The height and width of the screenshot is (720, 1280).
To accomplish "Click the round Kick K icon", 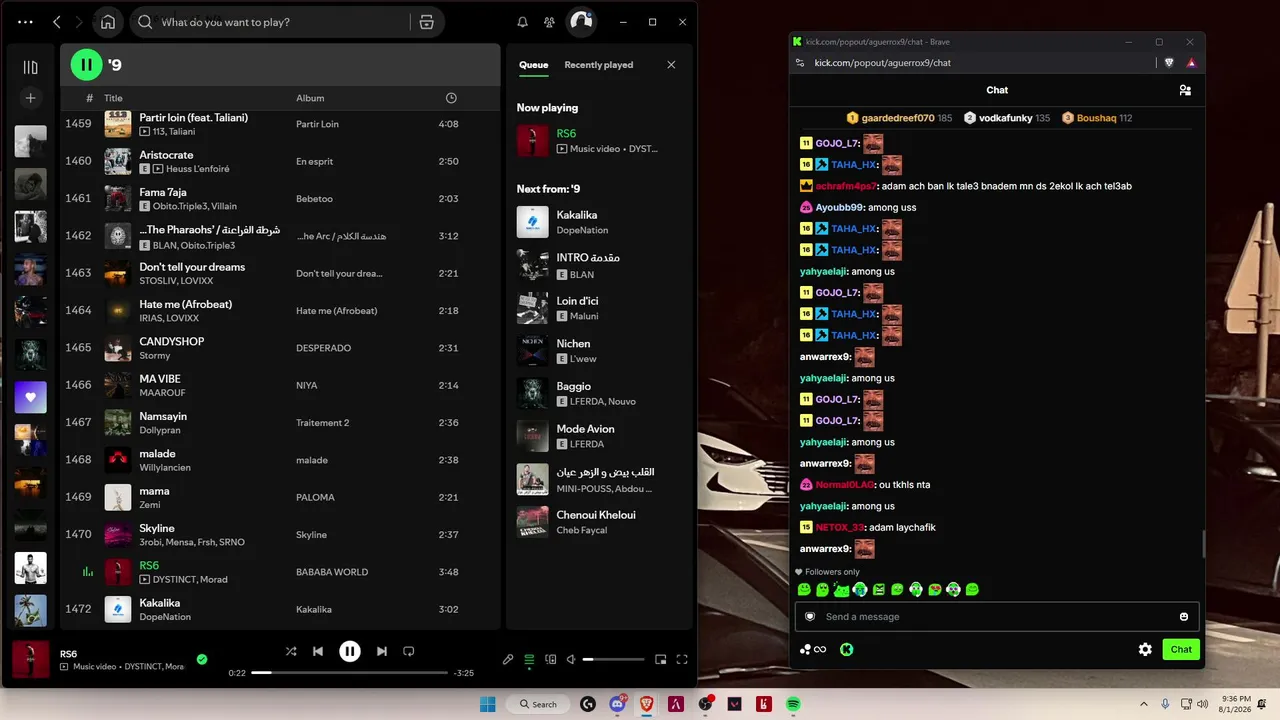I will pyautogui.click(x=846, y=649).
